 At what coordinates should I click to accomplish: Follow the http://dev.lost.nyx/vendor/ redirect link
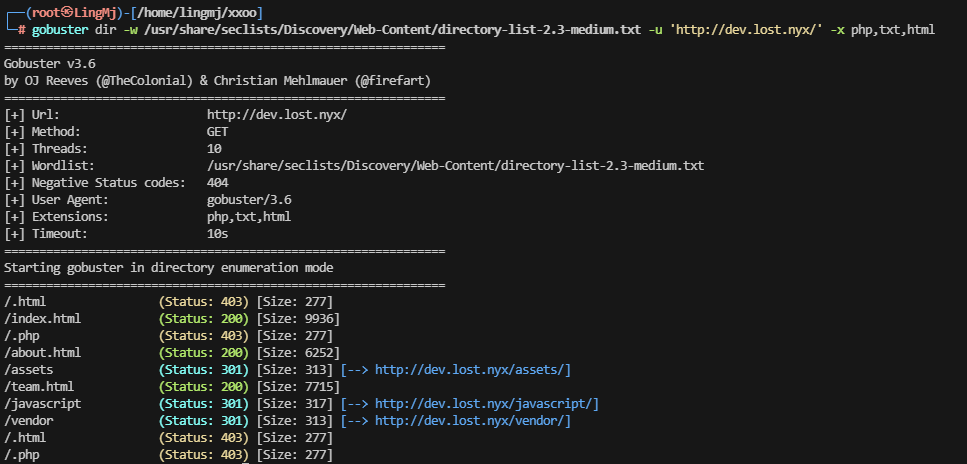click(x=472, y=421)
